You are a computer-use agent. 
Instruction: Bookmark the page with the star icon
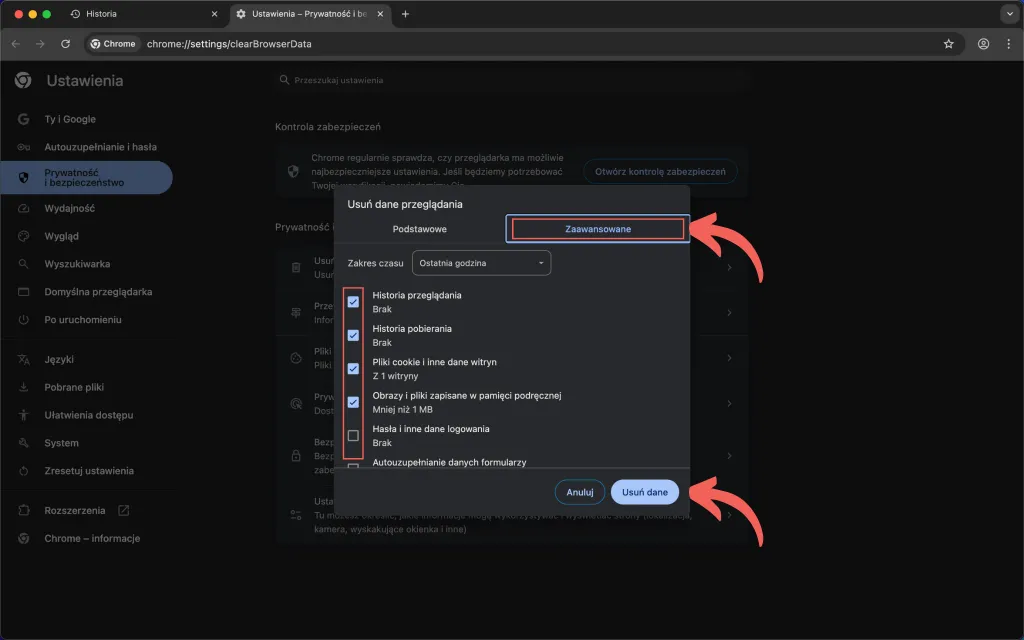pyautogui.click(x=947, y=44)
